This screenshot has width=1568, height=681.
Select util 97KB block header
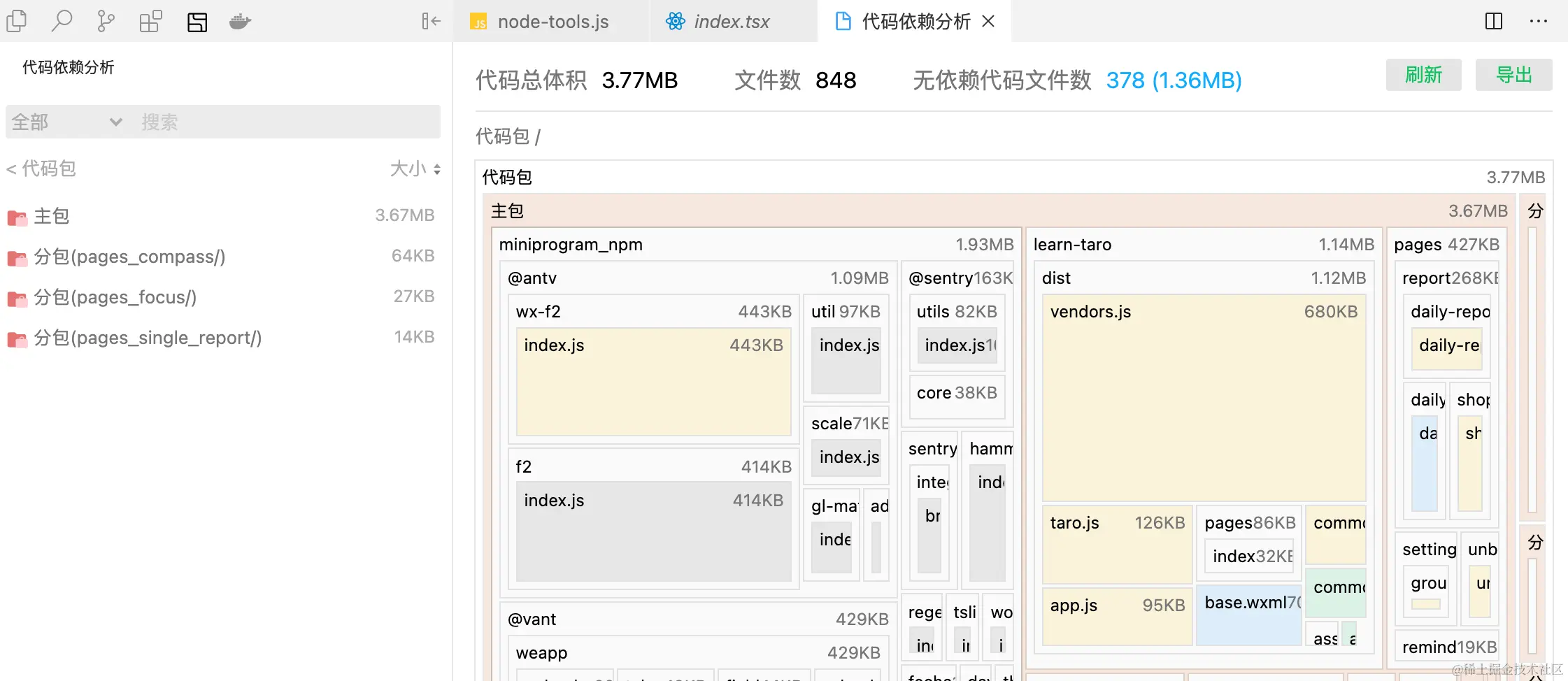pyautogui.click(x=846, y=311)
